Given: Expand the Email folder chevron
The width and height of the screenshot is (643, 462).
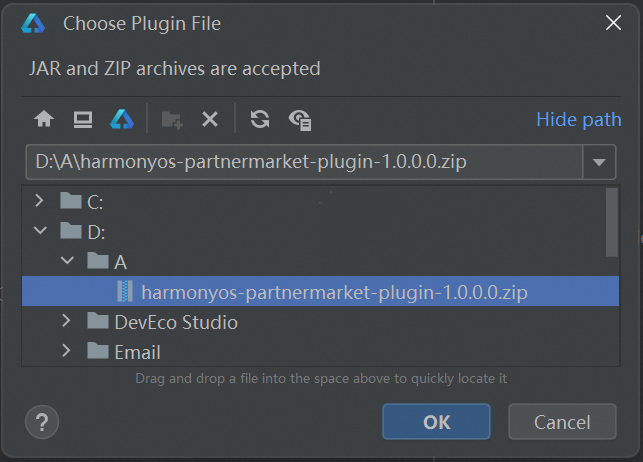Looking at the screenshot, I should pyautogui.click(x=66, y=350).
